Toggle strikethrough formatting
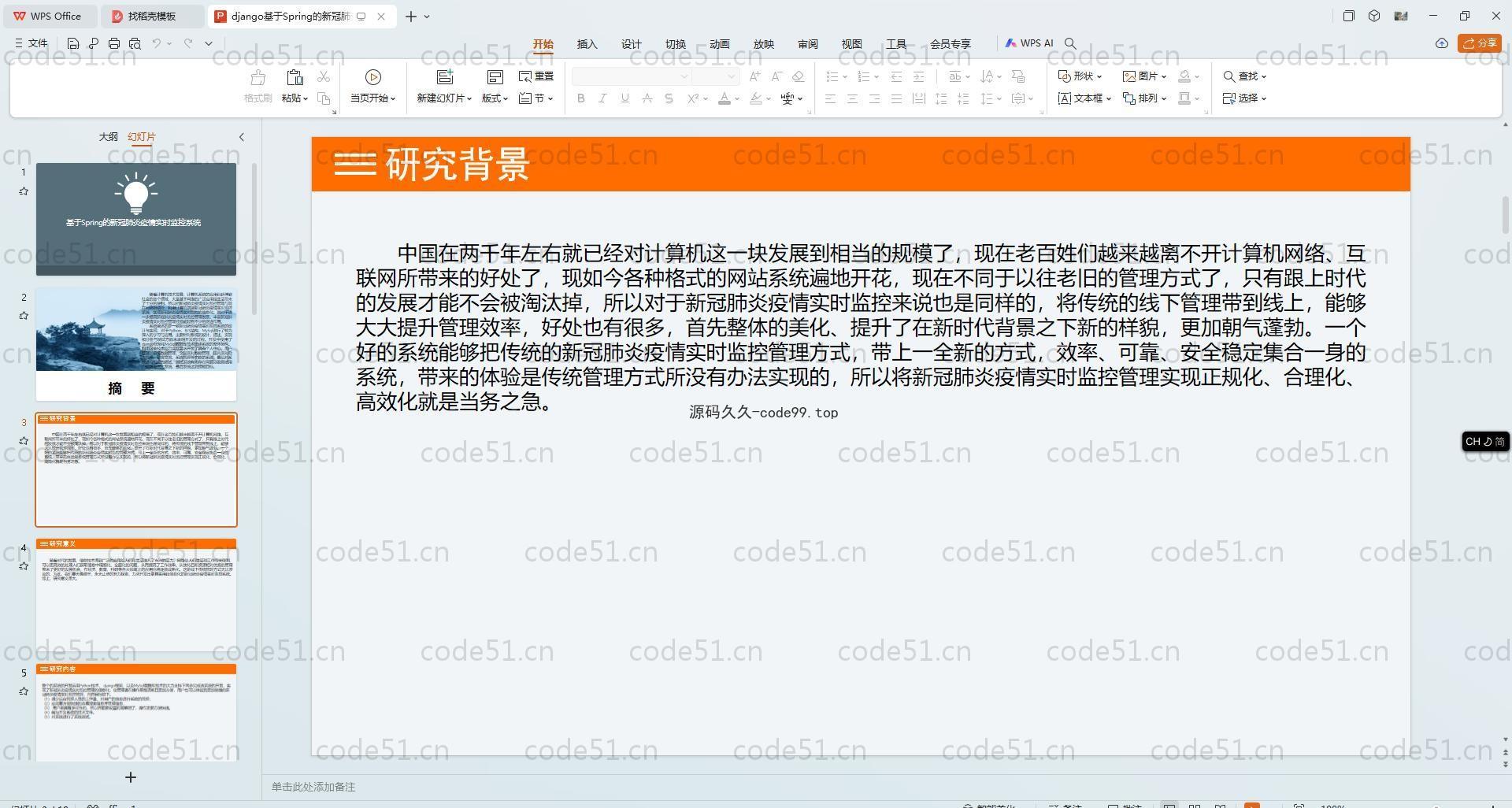The height and width of the screenshot is (808, 1512). (x=647, y=98)
